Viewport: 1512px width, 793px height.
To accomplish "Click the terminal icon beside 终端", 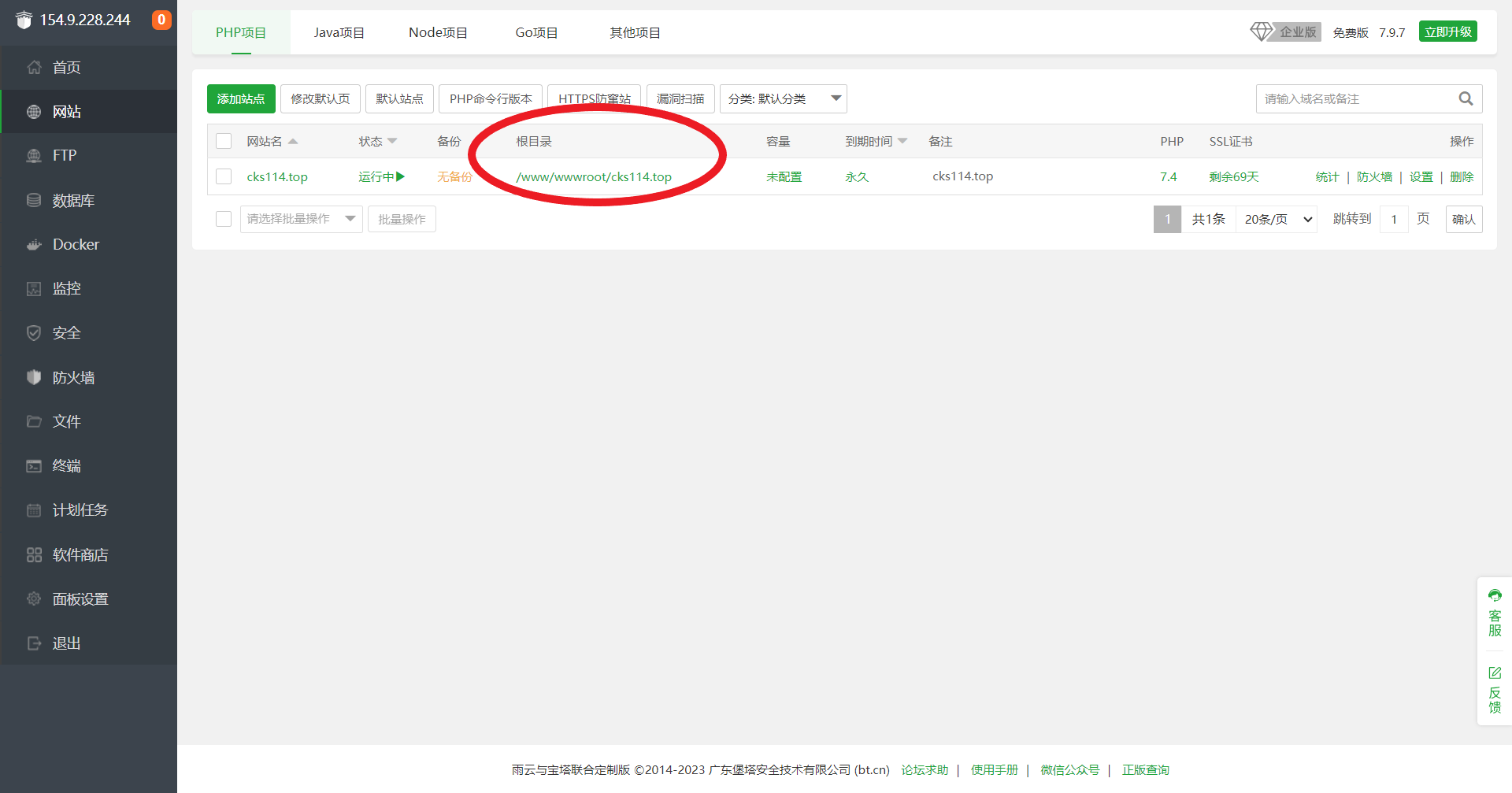I will [x=34, y=466].
